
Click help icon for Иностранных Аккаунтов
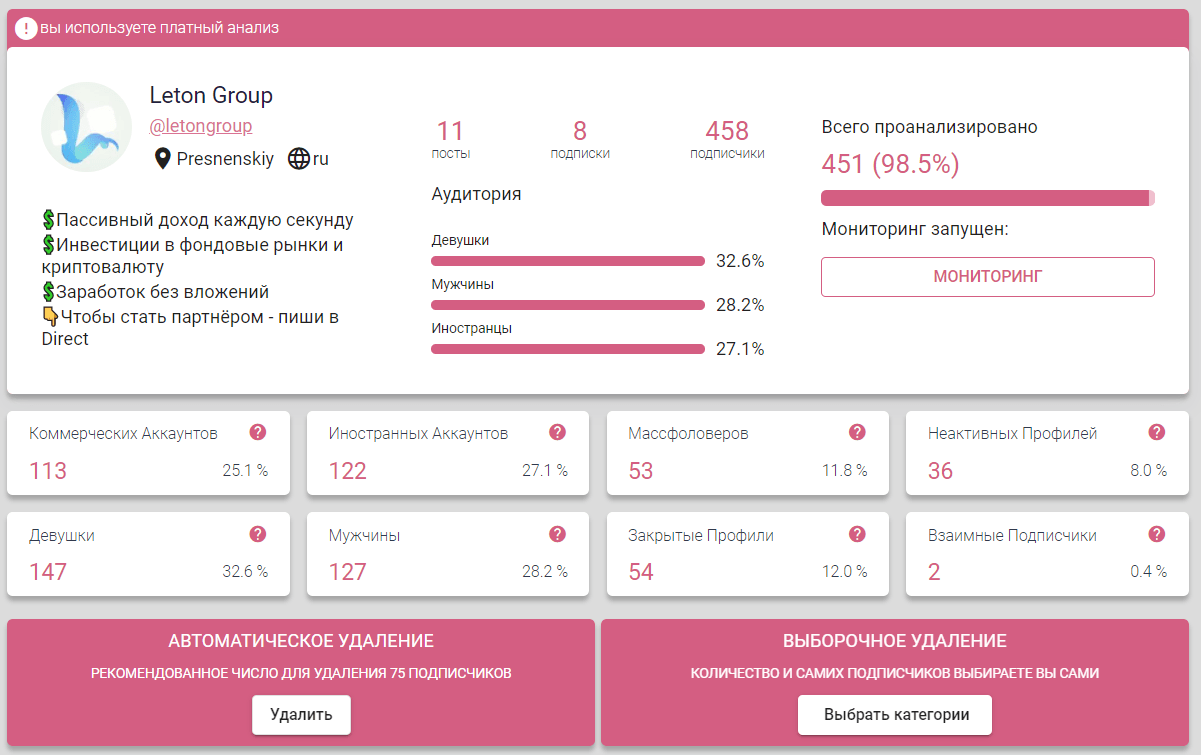point(557,432)
